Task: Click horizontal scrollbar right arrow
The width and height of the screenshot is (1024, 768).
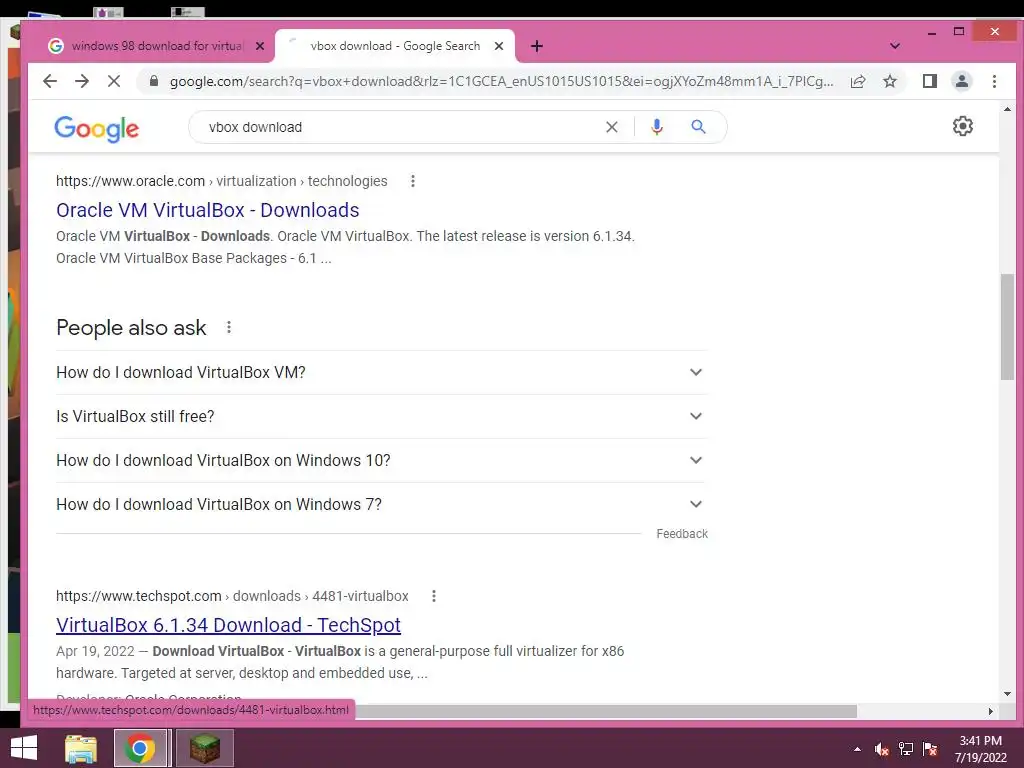Action: (x=990, y=711)
